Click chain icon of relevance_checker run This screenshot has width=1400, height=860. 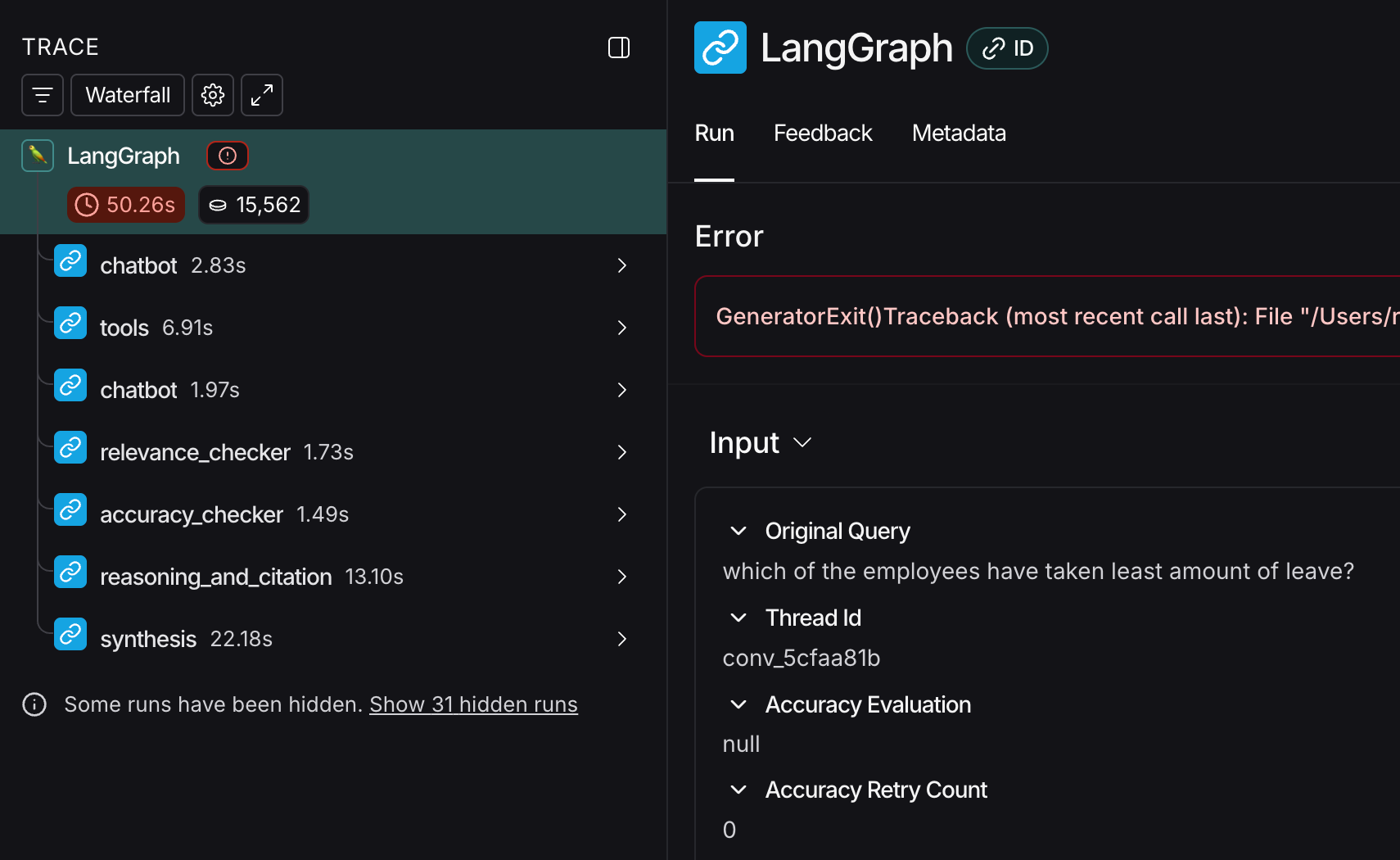tap(70, 448)
